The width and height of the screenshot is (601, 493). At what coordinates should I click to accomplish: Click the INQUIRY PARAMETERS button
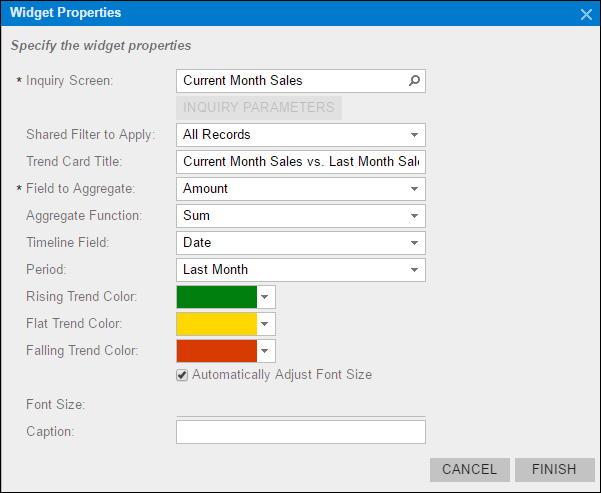click(x=259, y=108)
